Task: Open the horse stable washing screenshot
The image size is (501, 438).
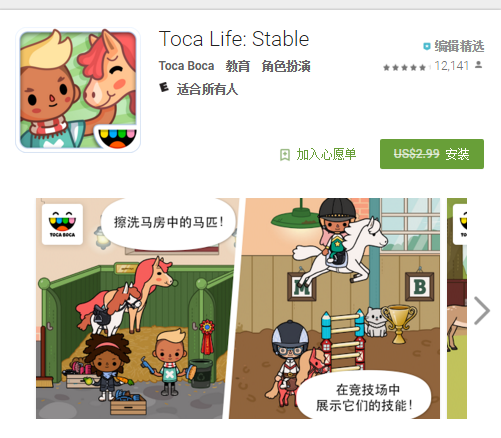Action: (137, 308)
